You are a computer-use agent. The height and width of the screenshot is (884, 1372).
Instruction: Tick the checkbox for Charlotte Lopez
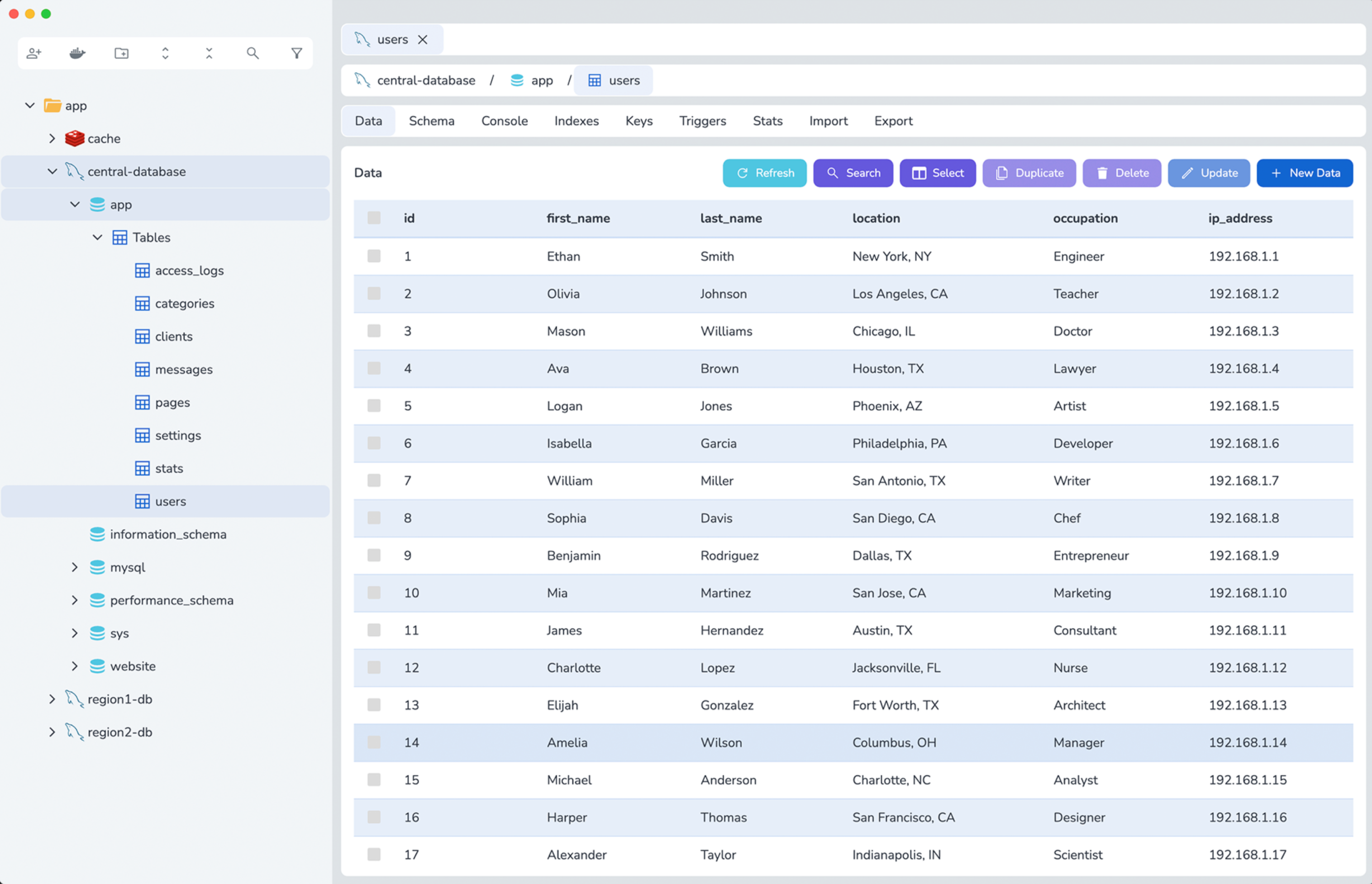click(x=374, y=668)
